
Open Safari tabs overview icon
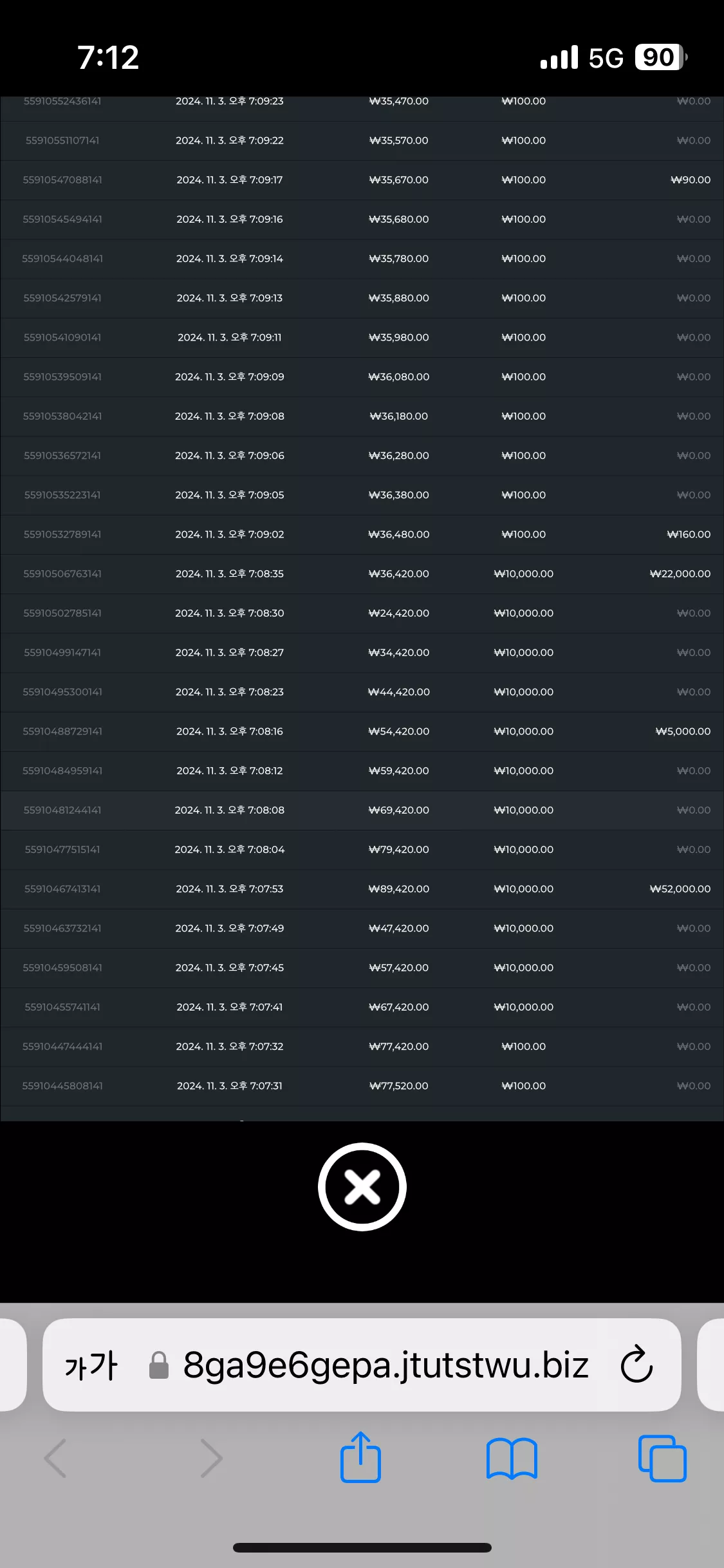click(662, 1458)
